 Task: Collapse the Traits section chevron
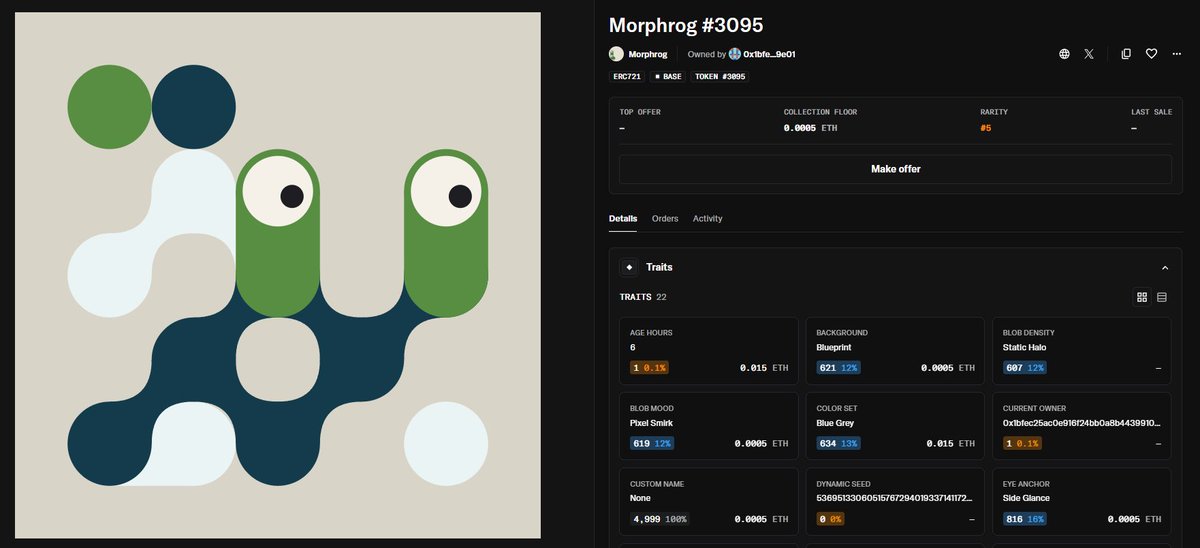coord(1164,268)
